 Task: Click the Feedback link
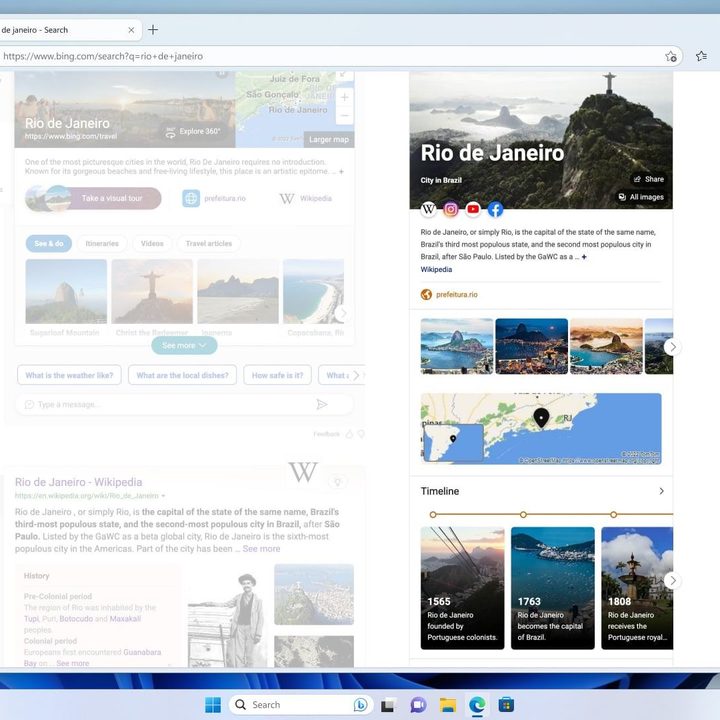[x=326, y=434]
